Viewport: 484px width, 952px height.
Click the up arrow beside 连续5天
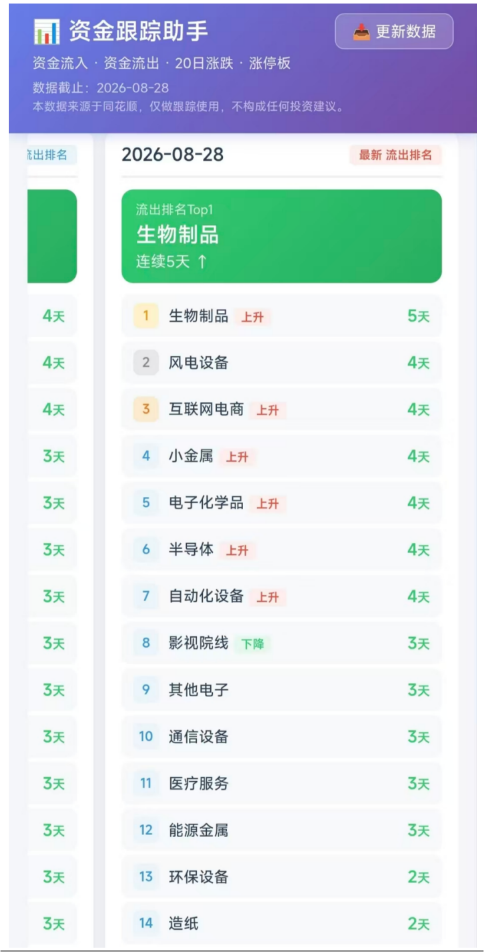202,262
